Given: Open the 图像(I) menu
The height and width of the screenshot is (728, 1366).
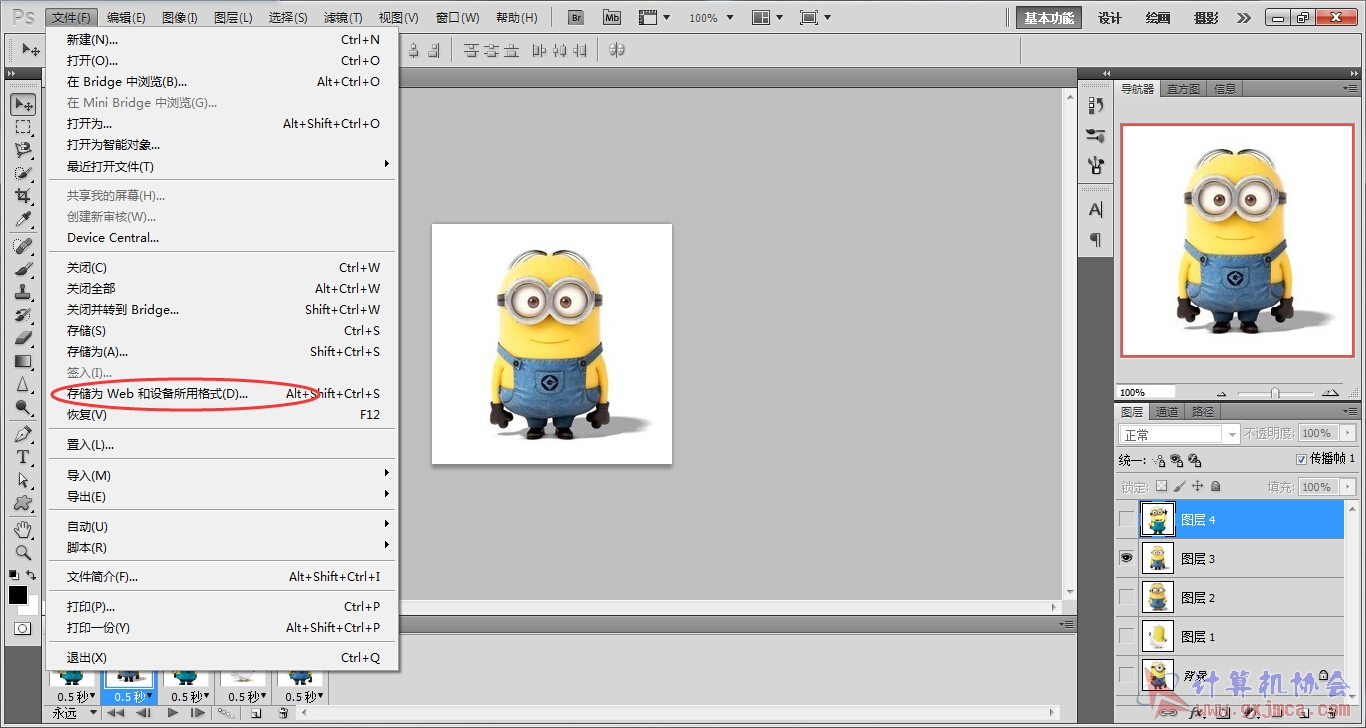Looking at the screenshot, I should point(180,18).
